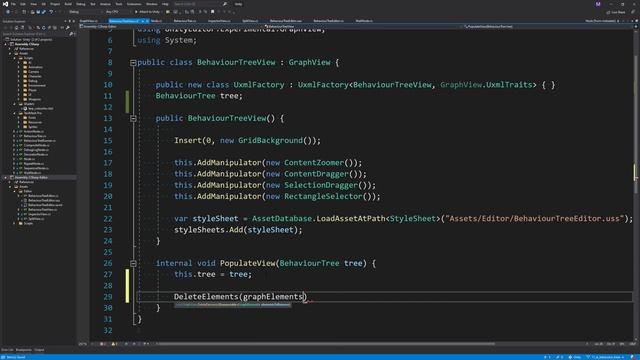This screenshot has width=640, height=360.
Task: Select DebugLogNode.cs in Solution Explorer
Action: coord(36,150)
